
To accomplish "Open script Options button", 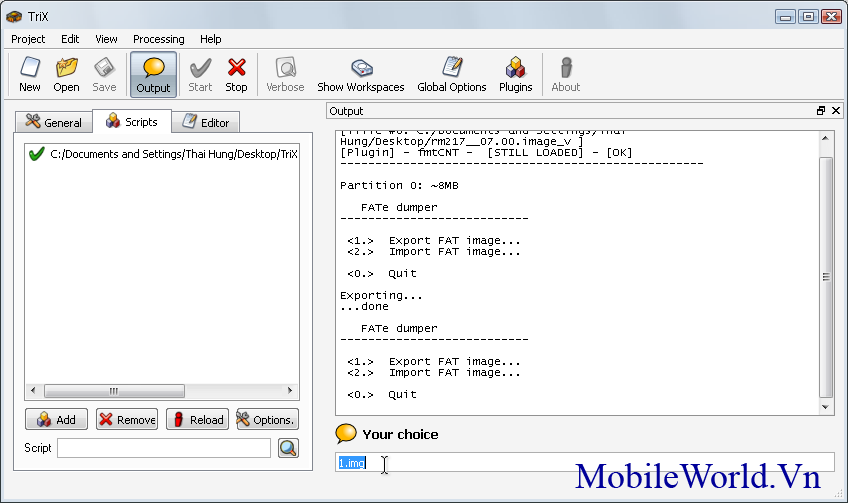I will click(x=267, y=420).
